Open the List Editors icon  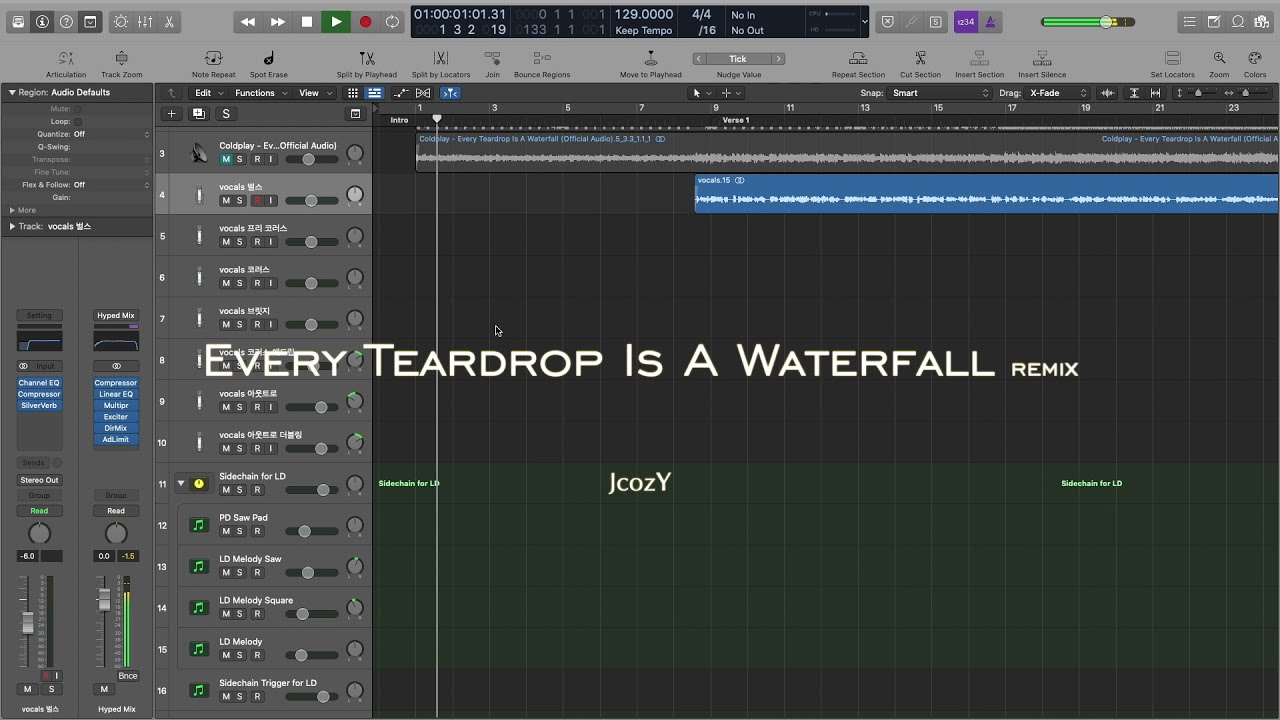(1189, 22)
